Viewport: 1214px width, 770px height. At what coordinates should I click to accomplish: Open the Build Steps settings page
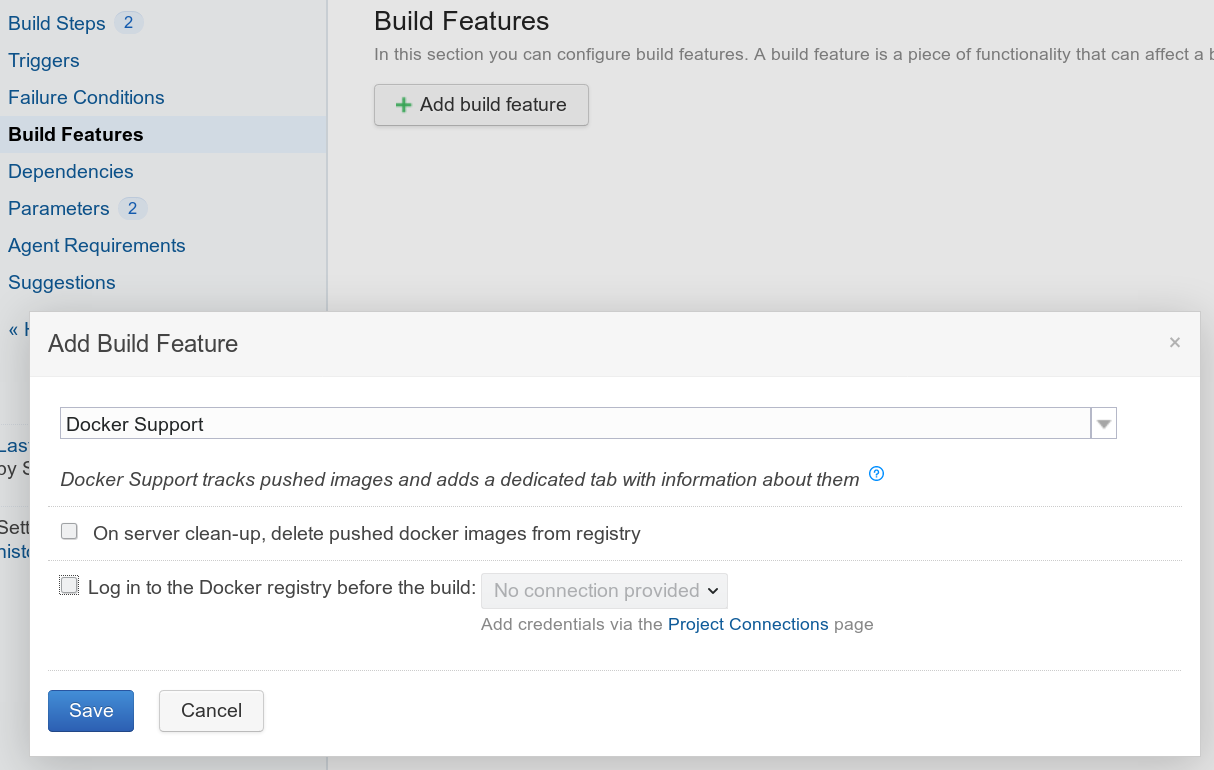(57, 23)
